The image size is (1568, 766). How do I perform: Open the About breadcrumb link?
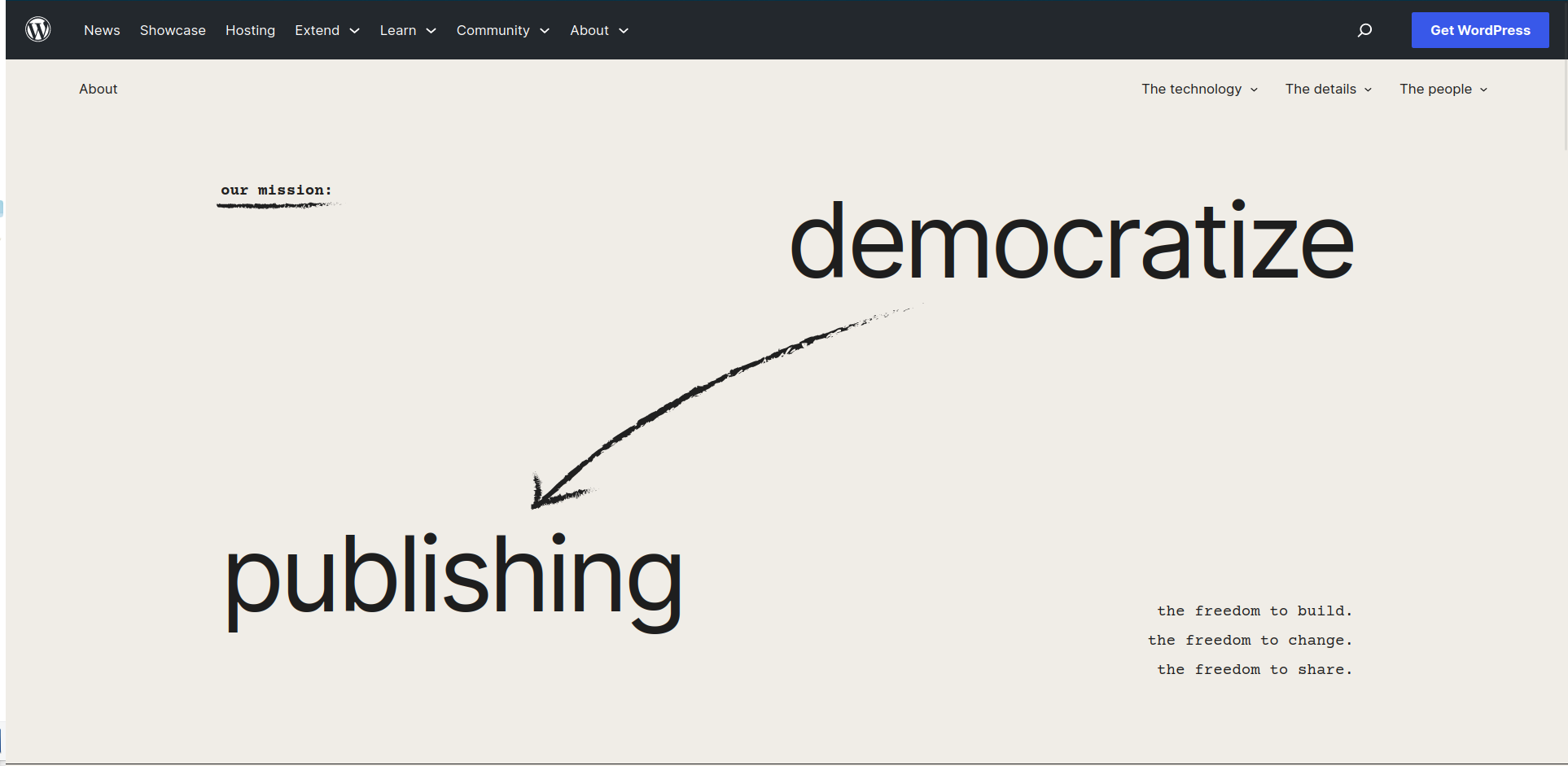(99, 89)
